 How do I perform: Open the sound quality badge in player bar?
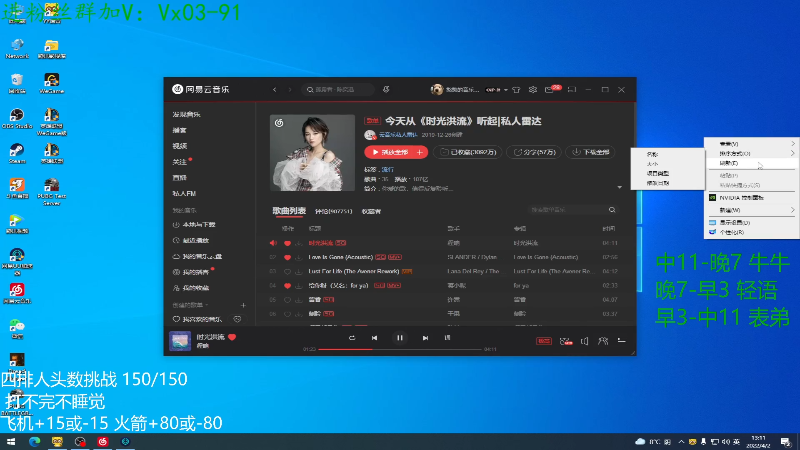(x=544, y=341)
